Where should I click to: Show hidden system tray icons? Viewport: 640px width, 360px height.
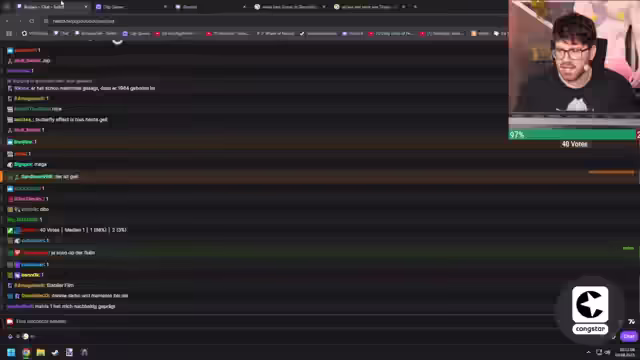click(588, 352)
